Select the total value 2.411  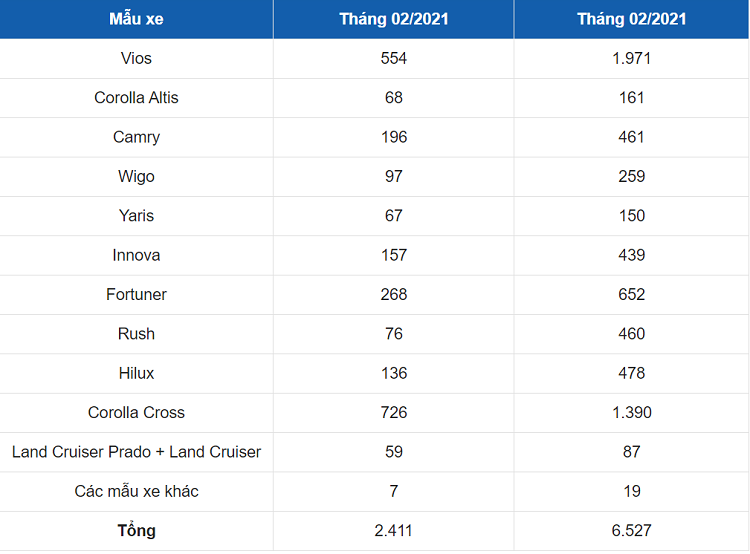coord(394,530)
